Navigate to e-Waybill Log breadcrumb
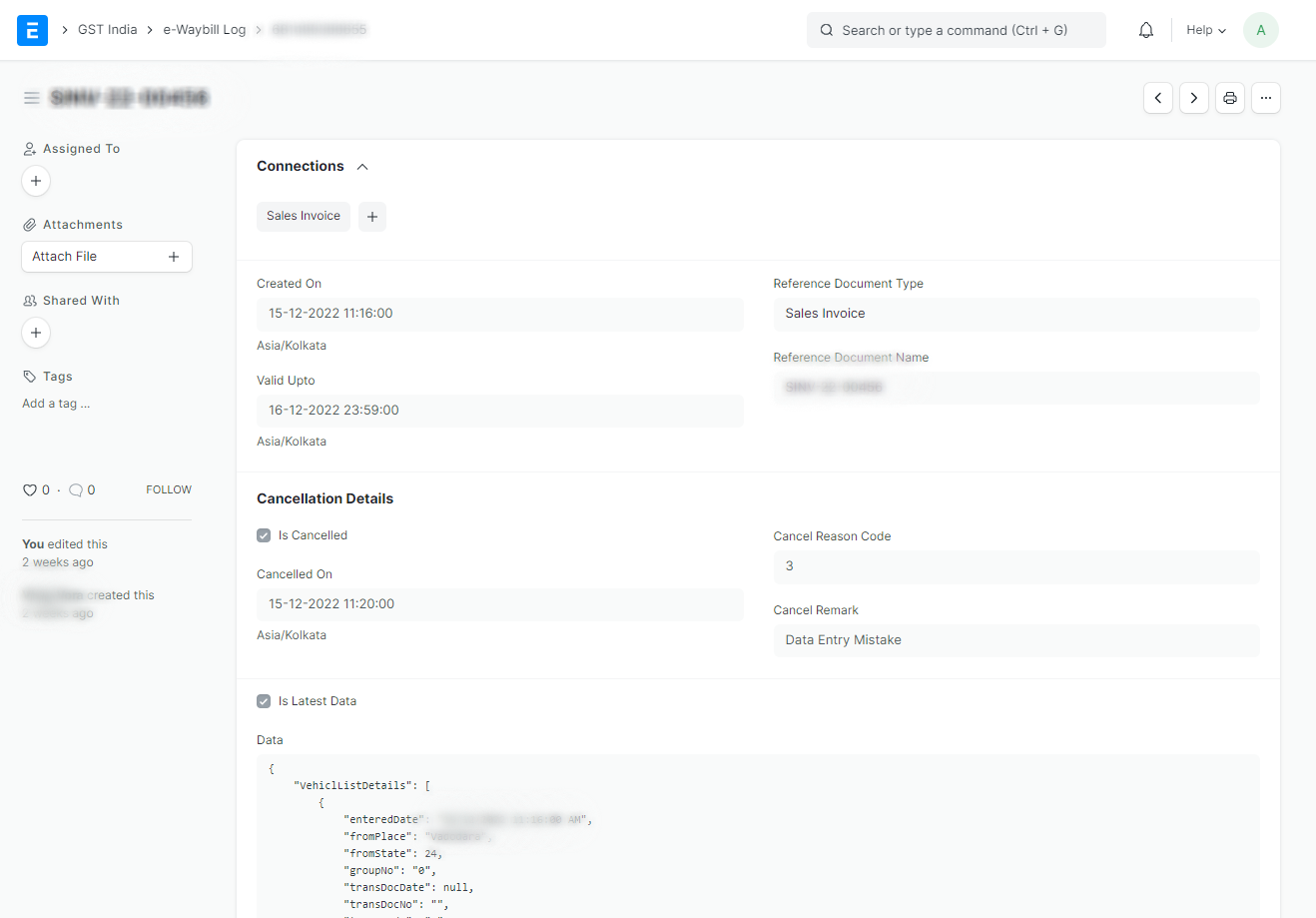Screen dimensions: 1316x918 [205, 30]
